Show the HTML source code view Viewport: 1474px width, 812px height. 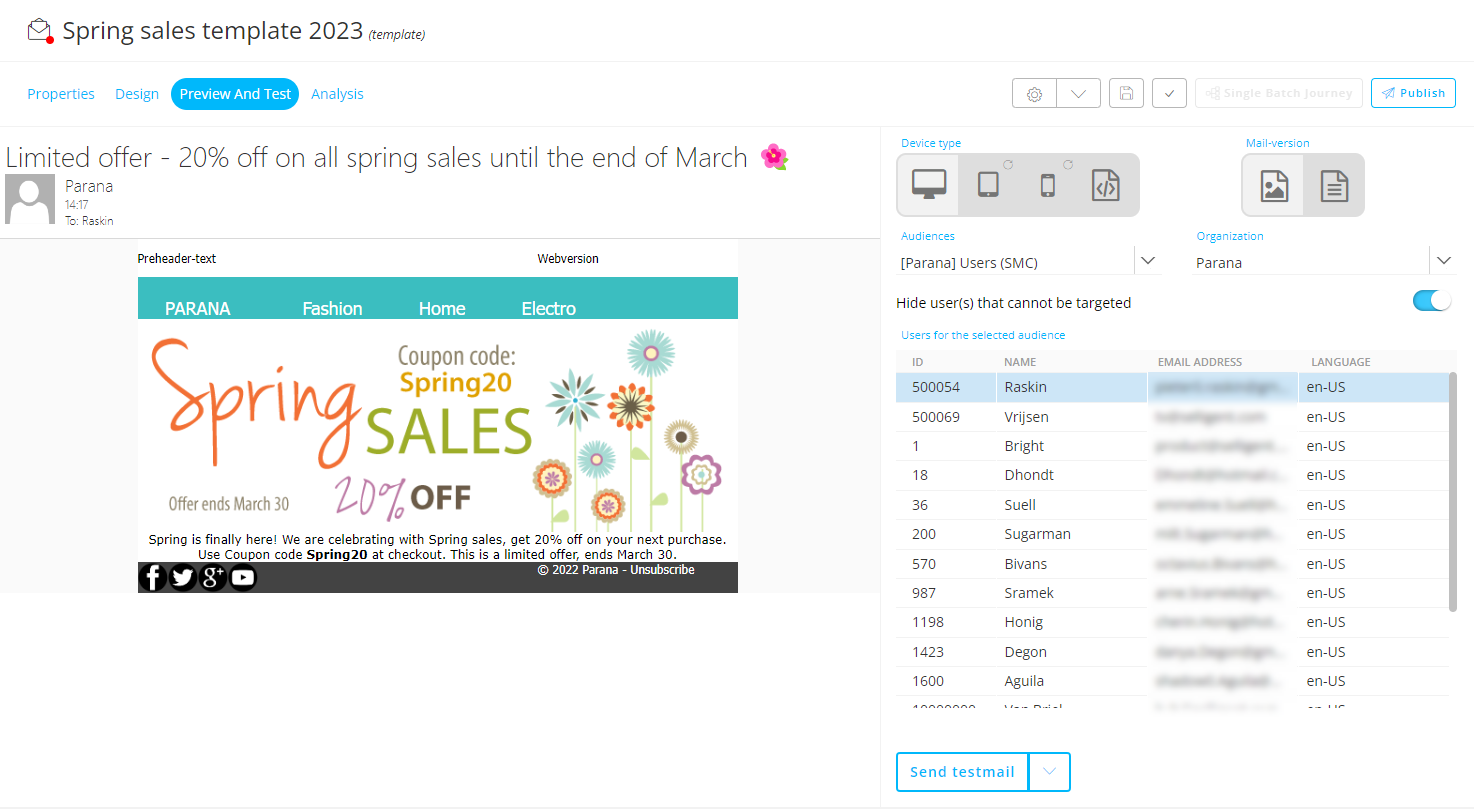coord(1105,185)
